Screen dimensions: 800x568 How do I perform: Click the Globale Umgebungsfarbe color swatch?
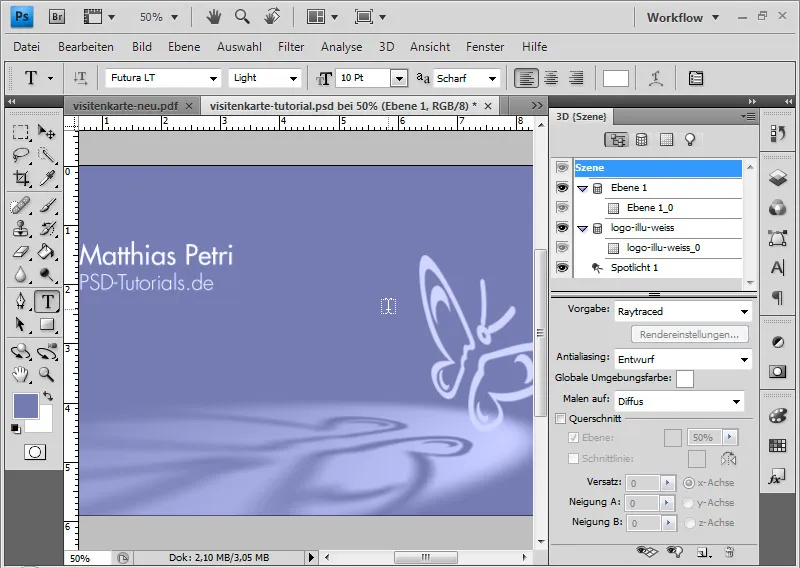pyautogui.click(x=685, y=379)
